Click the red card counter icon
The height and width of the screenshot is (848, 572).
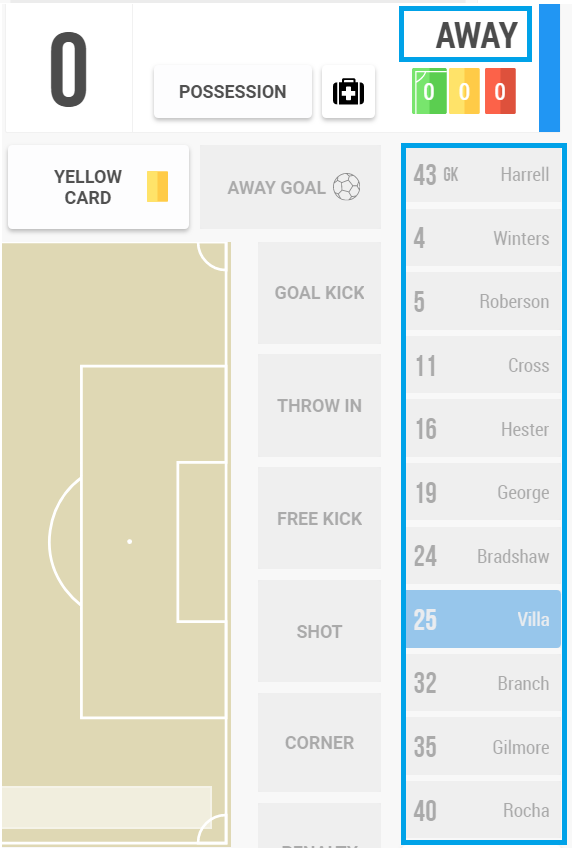pyautogui.click(x=500, y=91)
